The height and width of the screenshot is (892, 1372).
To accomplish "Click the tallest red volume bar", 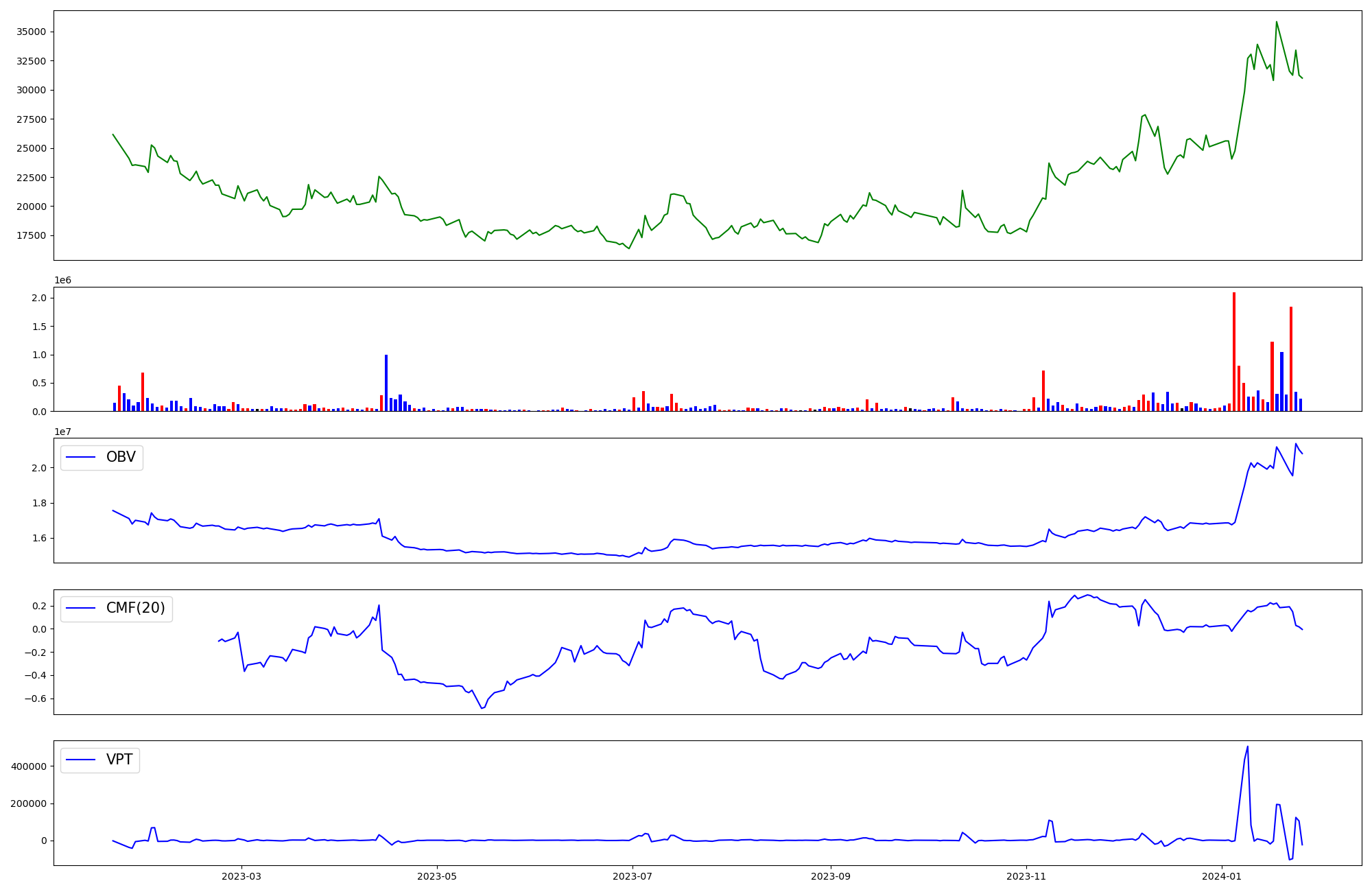I will (x=1234, y=351).
